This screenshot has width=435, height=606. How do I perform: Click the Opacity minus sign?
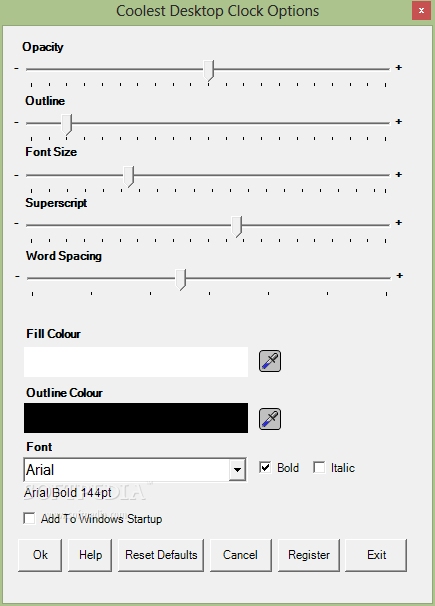click(x=16, y=68)
